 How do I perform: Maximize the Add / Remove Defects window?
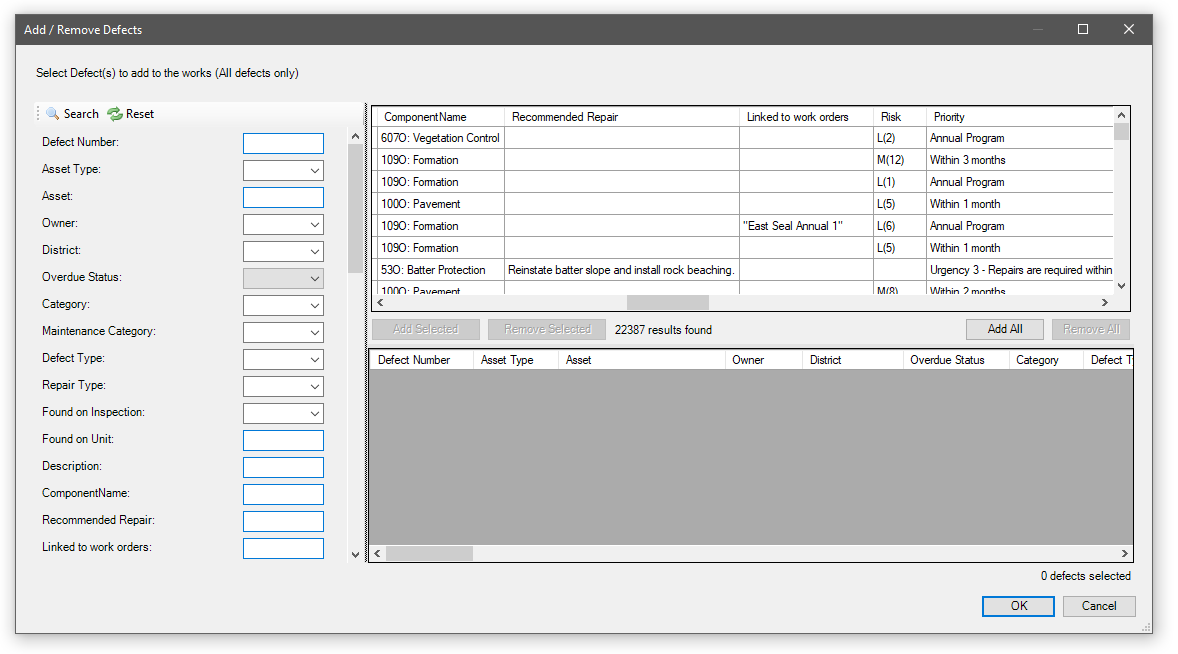pyautogui.click(x=1083, y=30)
